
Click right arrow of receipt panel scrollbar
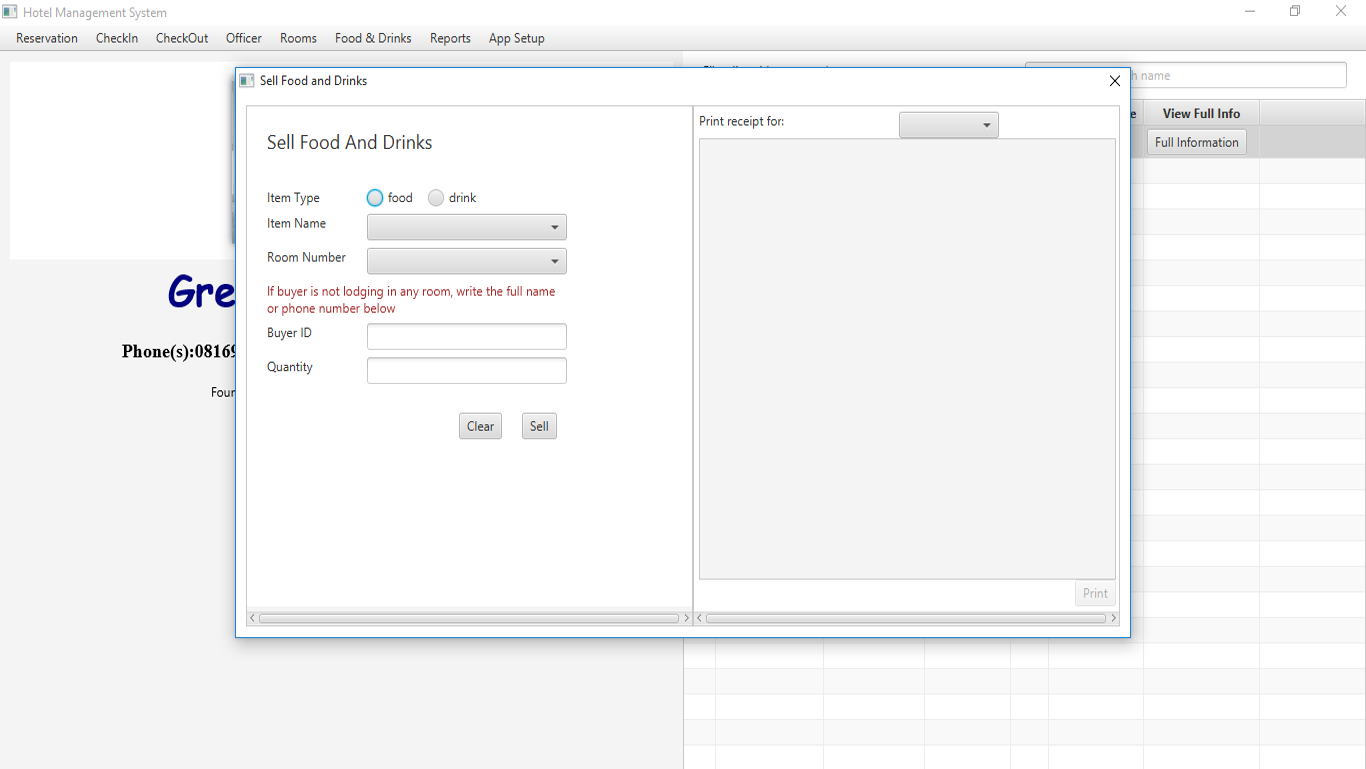[x=1113, y=618]
